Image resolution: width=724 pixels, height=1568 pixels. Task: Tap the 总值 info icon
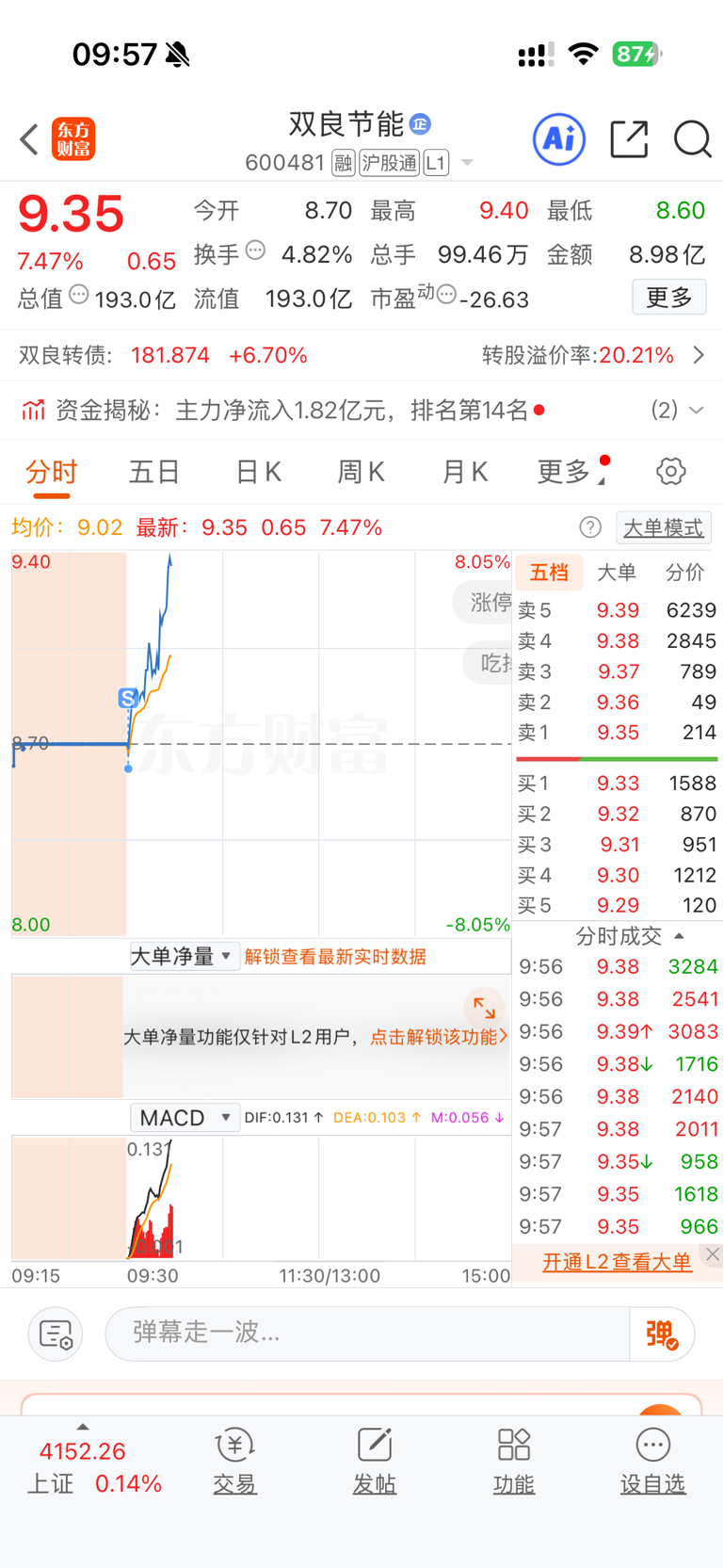pyautogui.click(x=79, y=295)
